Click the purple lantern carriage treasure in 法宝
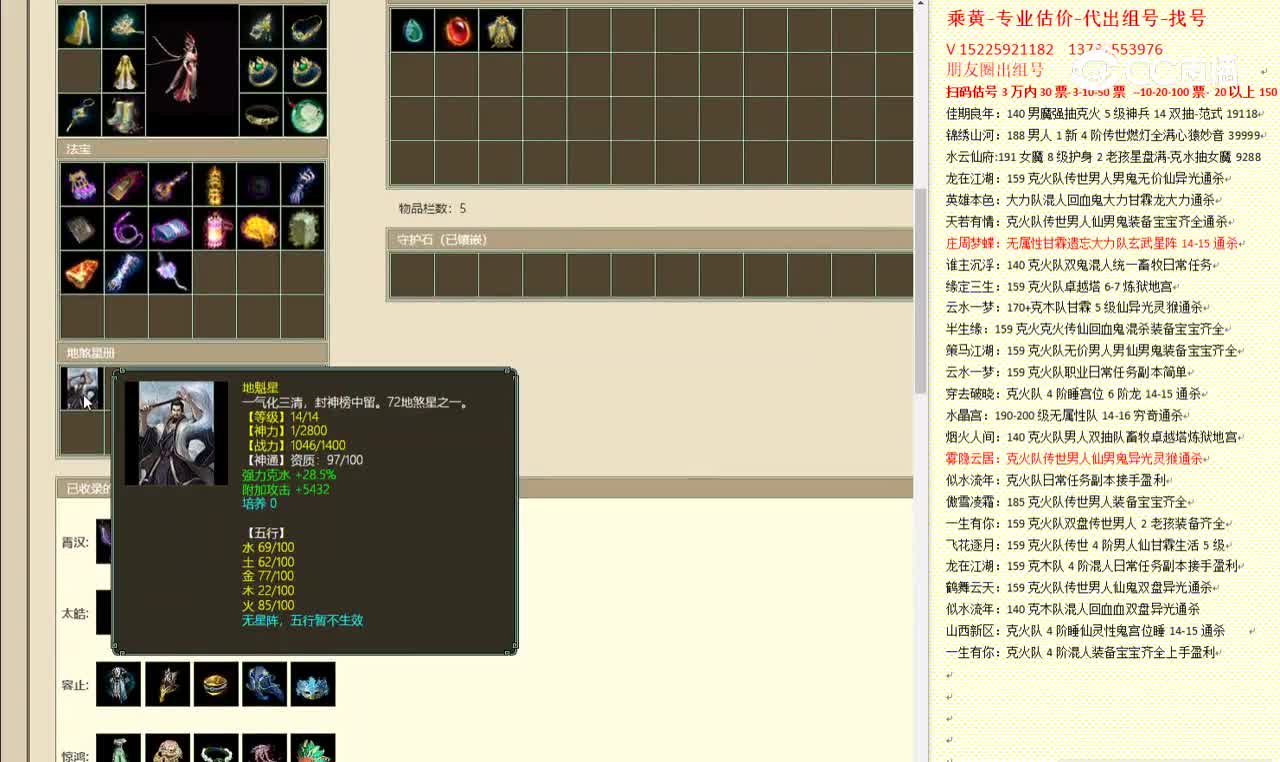 [x=82, y=185]
